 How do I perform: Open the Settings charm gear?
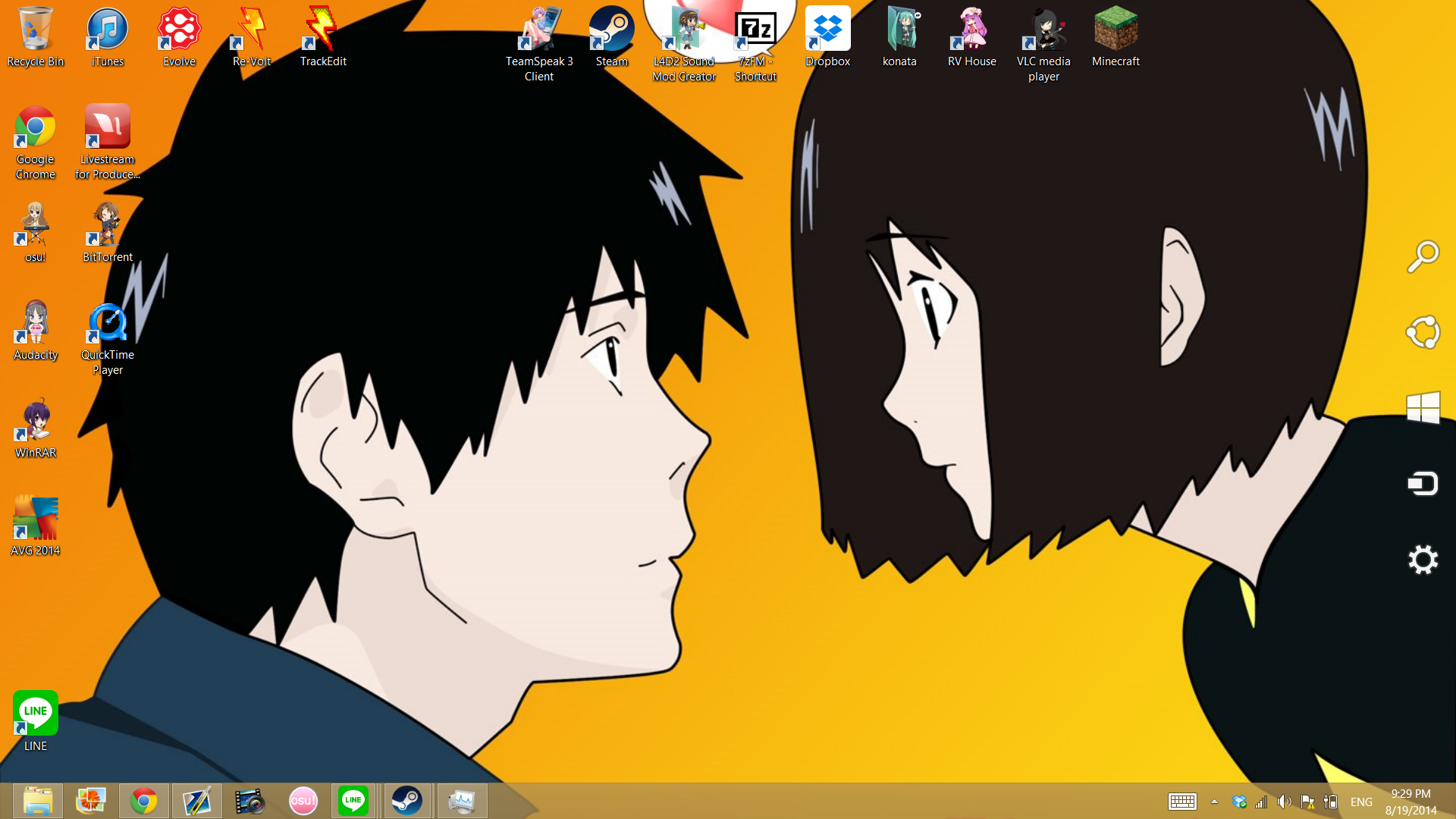point(1423,560)
